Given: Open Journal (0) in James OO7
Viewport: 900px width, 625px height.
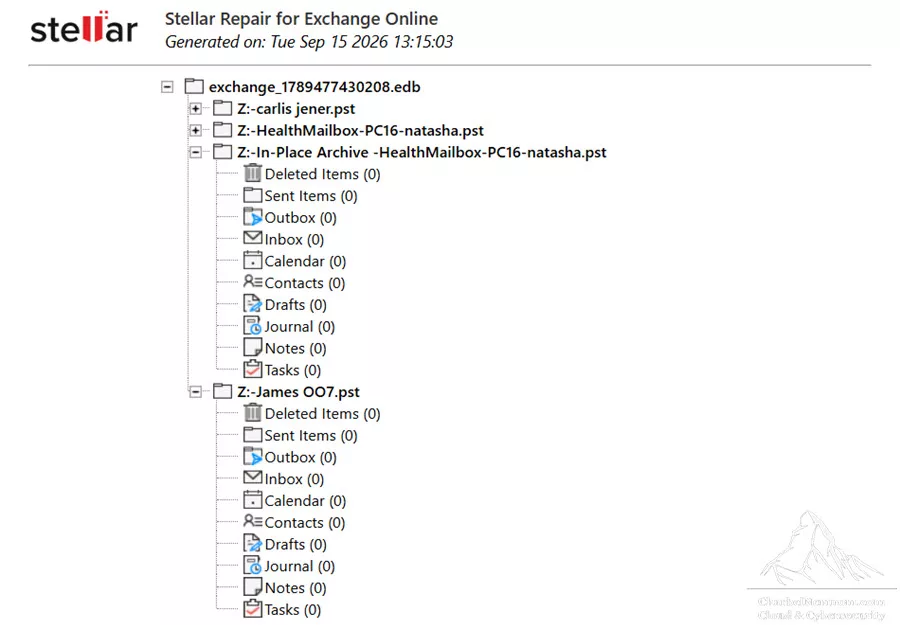Looking at the screenshot, I should 300,566.
